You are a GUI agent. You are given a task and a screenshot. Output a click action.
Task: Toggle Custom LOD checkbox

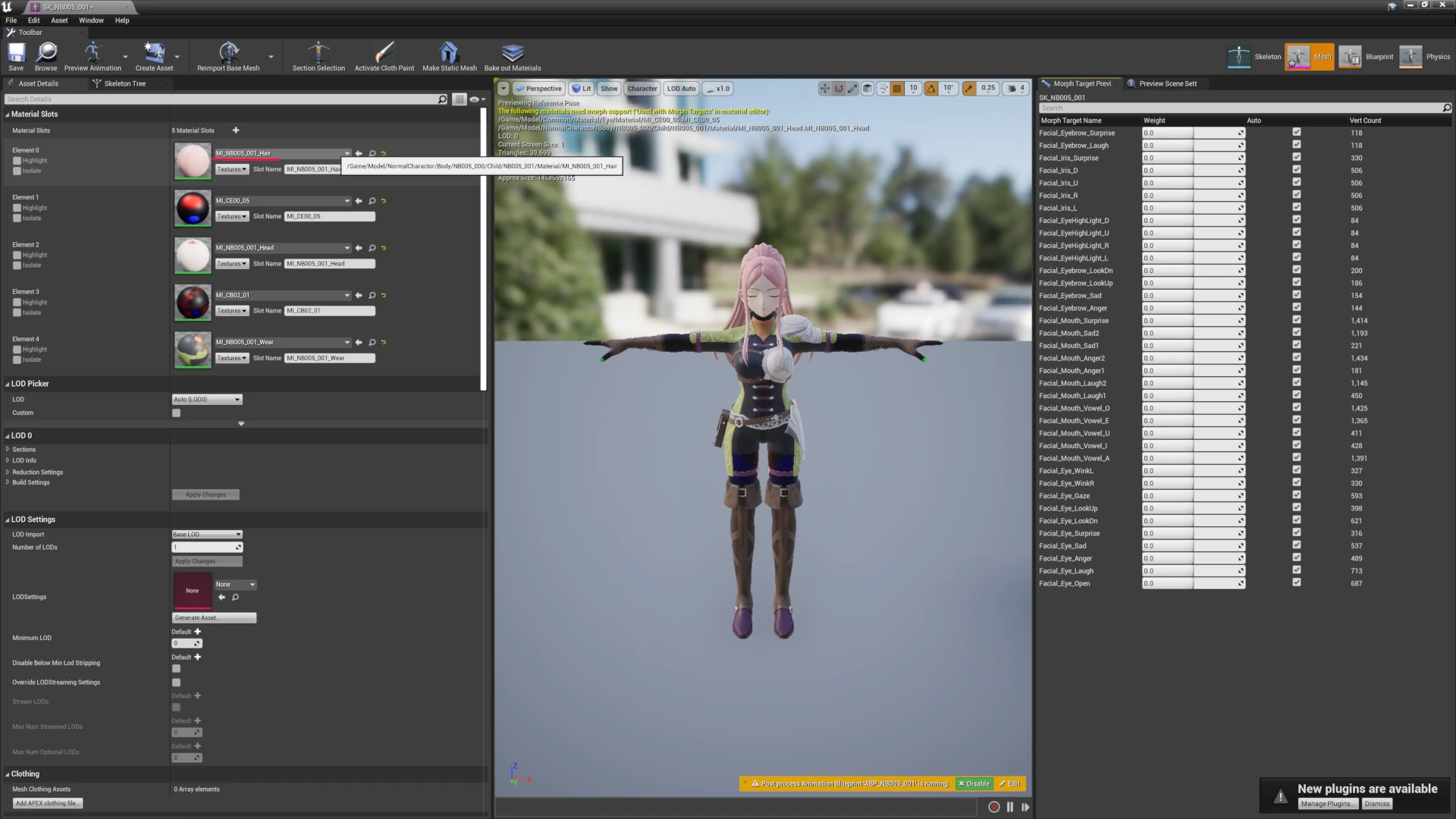(176, 413)
